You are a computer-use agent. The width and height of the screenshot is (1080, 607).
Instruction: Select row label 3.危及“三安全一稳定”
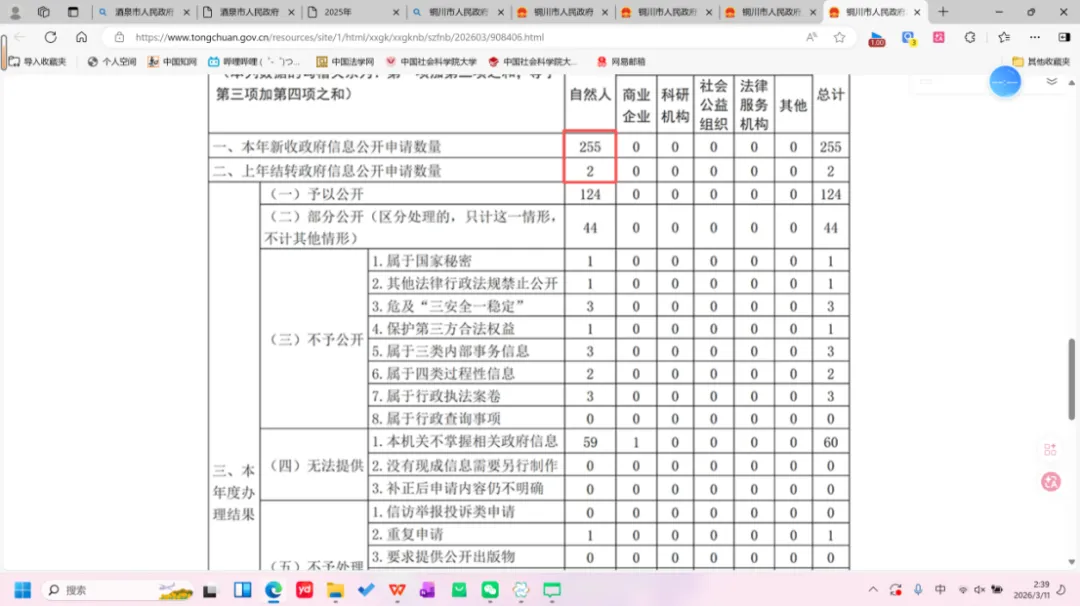click(448, 306)
